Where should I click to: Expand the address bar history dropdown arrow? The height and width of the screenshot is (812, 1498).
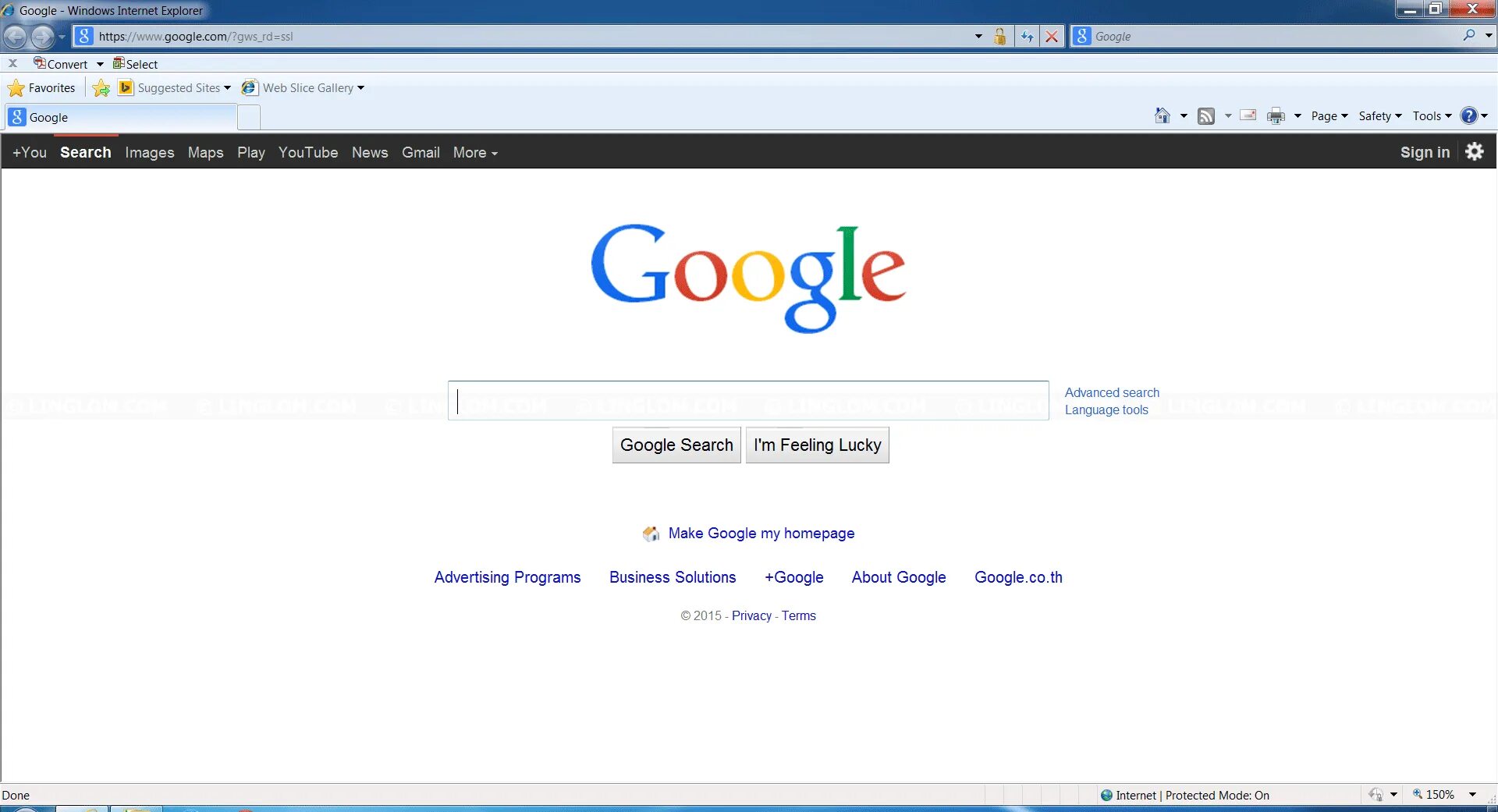point(978,36)
